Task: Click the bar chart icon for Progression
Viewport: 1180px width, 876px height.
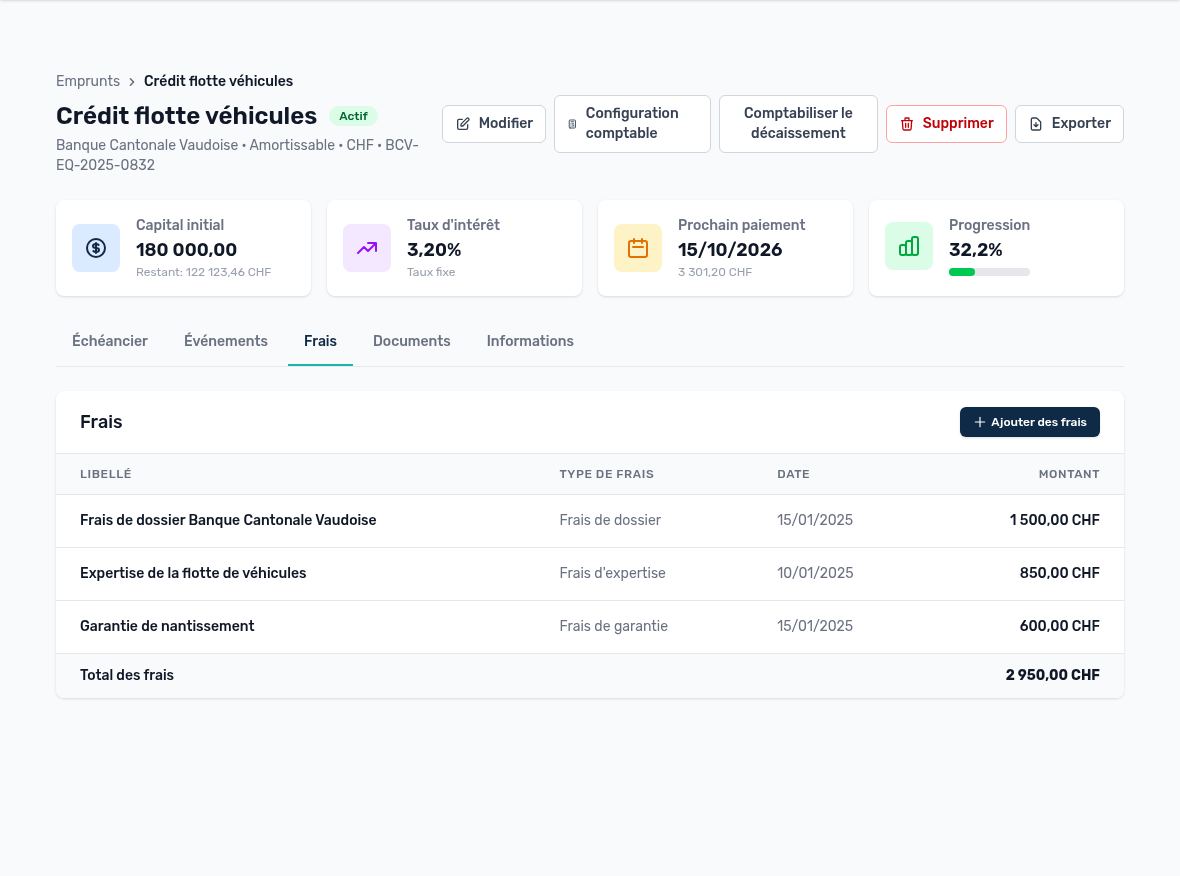Action: click(x=908, y=245)
